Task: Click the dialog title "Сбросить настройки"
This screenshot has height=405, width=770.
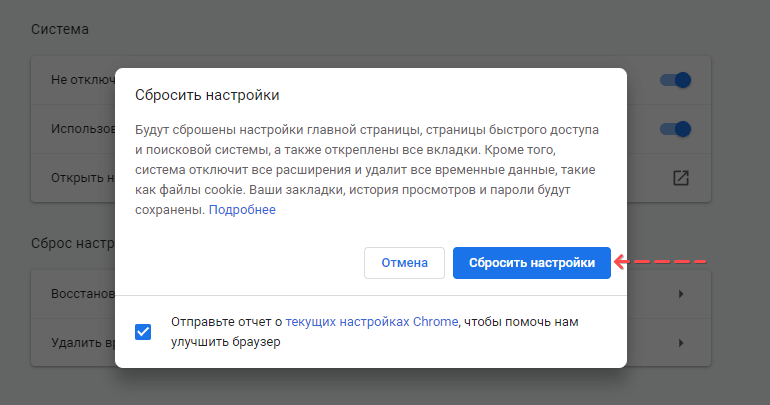Action: pos(207,95)
